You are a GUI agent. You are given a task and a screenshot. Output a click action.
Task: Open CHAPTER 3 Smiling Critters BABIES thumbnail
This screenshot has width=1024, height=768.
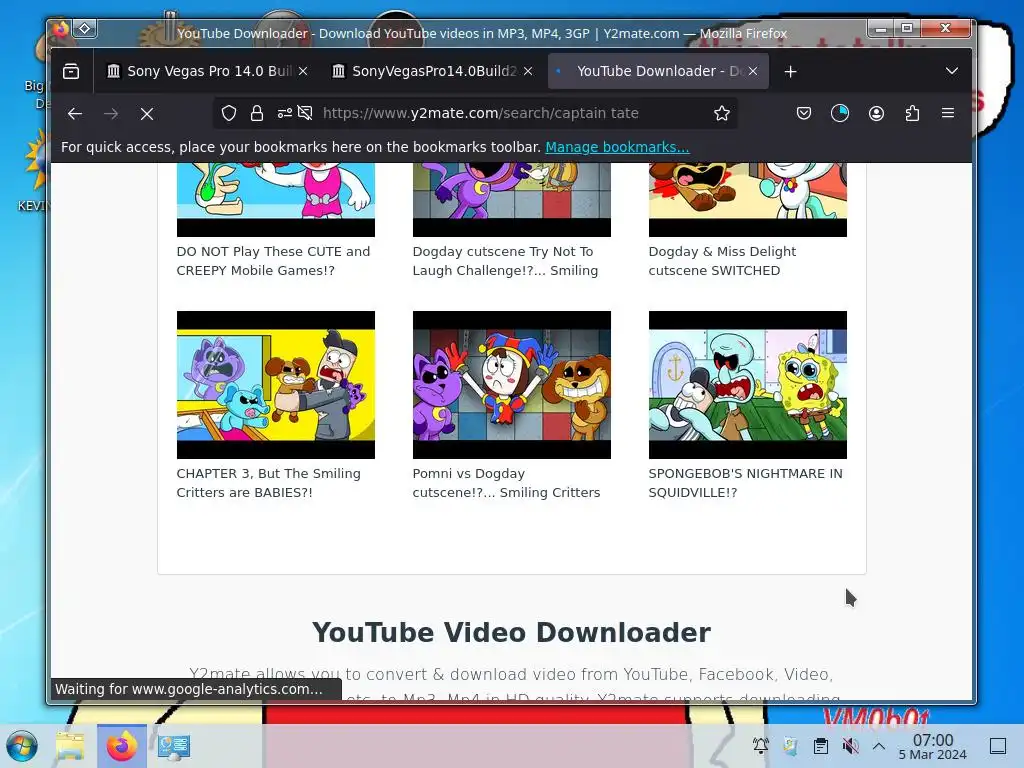coord(276,385)
